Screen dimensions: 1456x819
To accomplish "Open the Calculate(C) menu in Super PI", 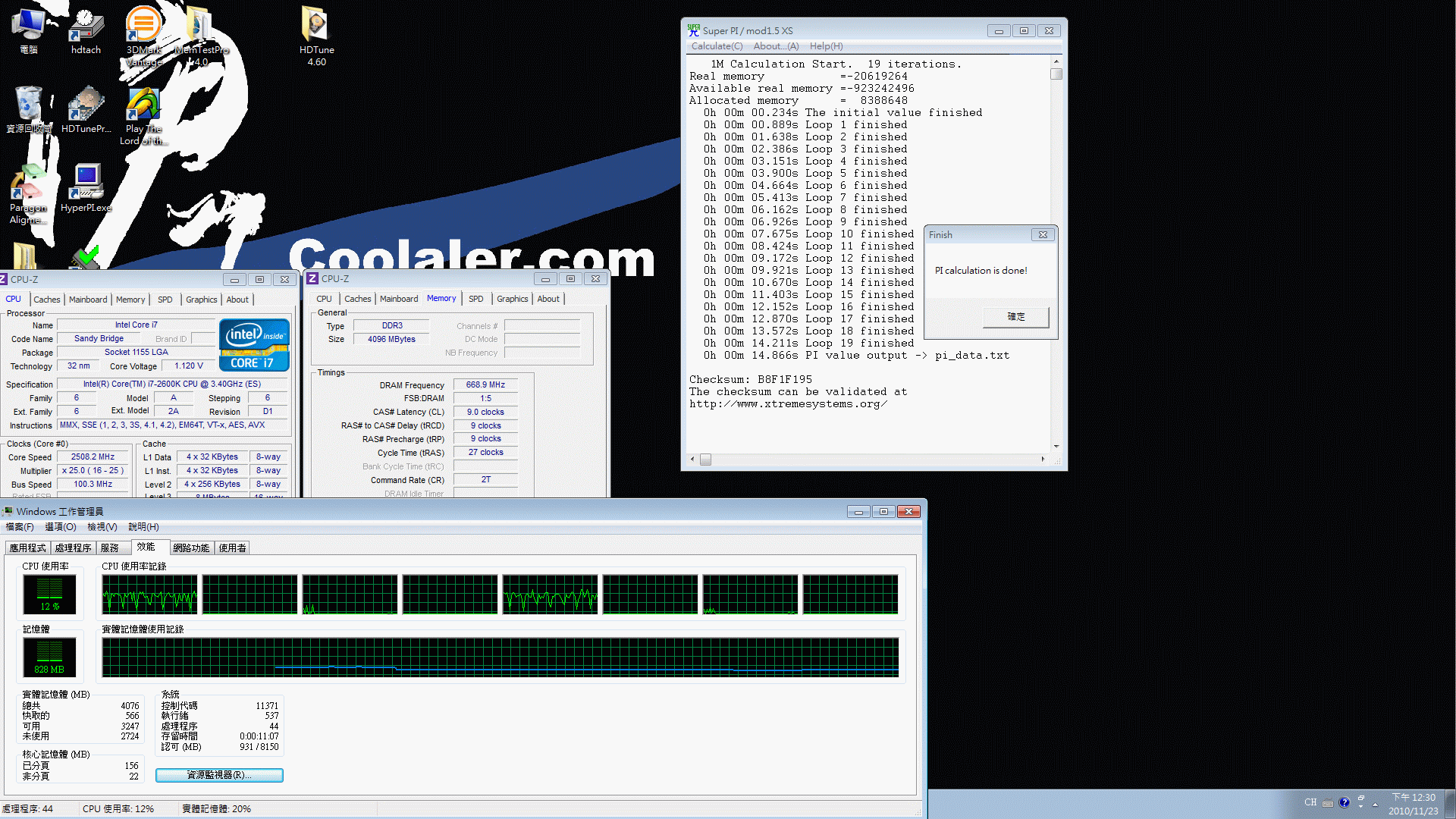I will point(717,46).
